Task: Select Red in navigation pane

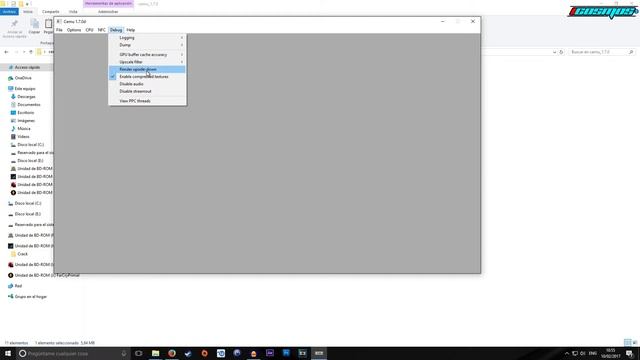Action: [x=18, y=286]
